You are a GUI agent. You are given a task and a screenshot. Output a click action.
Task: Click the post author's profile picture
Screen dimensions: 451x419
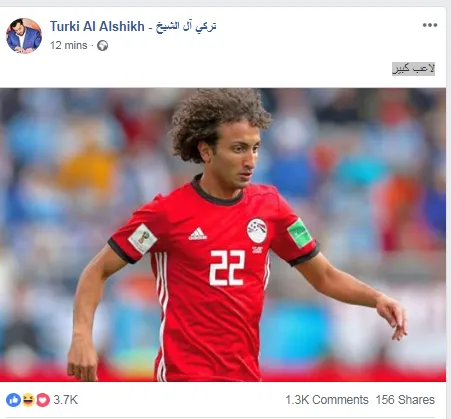click(24, 36)
